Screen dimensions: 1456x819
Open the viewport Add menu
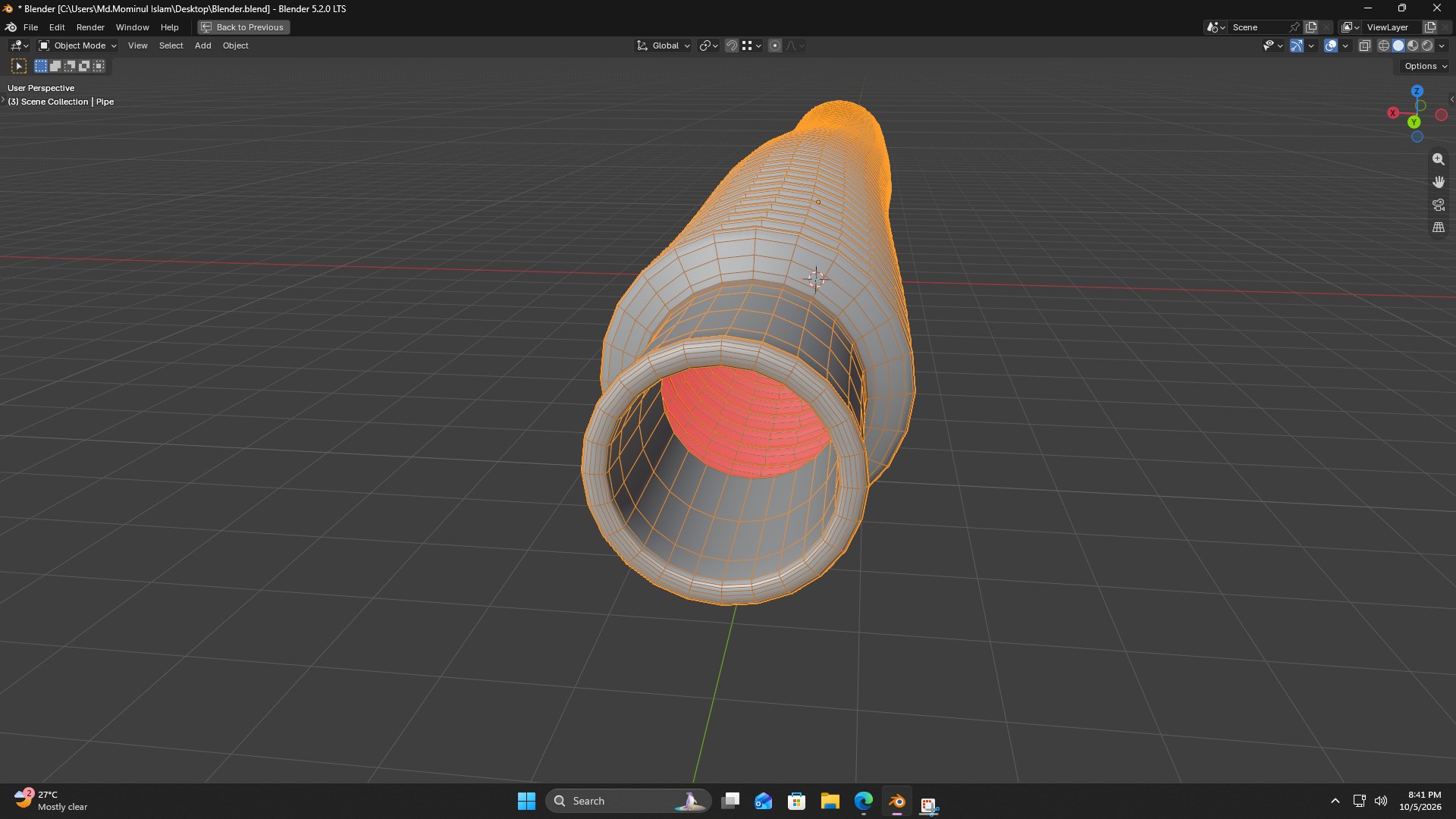click(x=202, y=45)
